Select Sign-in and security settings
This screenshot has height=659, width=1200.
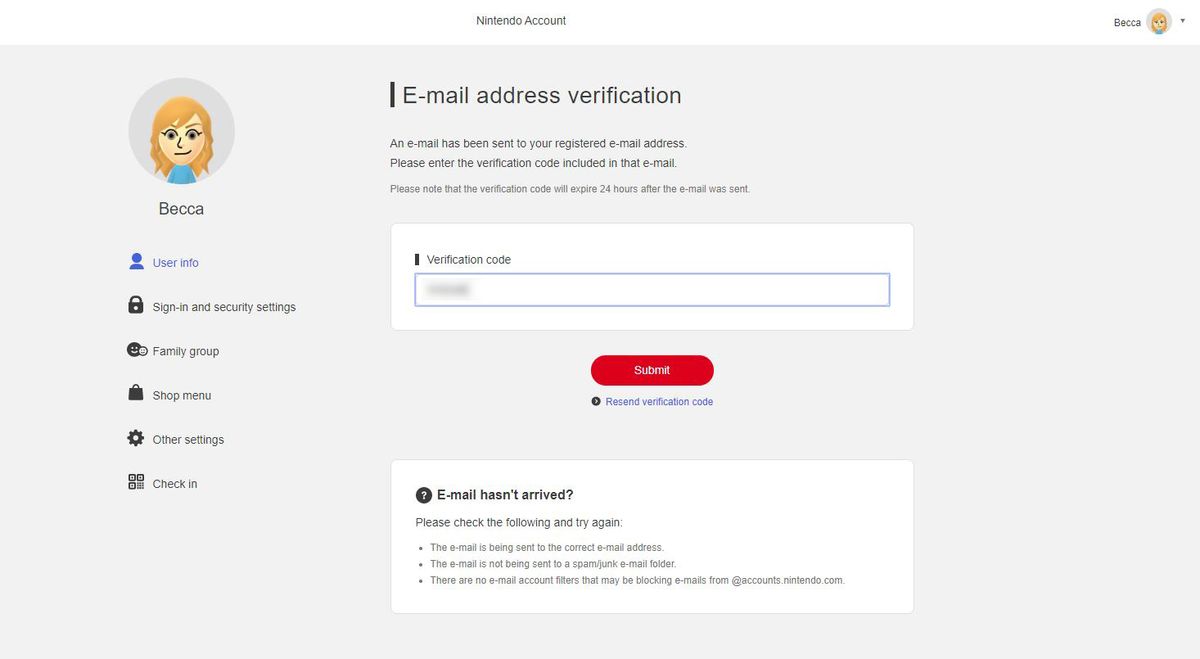pos(224,306)
